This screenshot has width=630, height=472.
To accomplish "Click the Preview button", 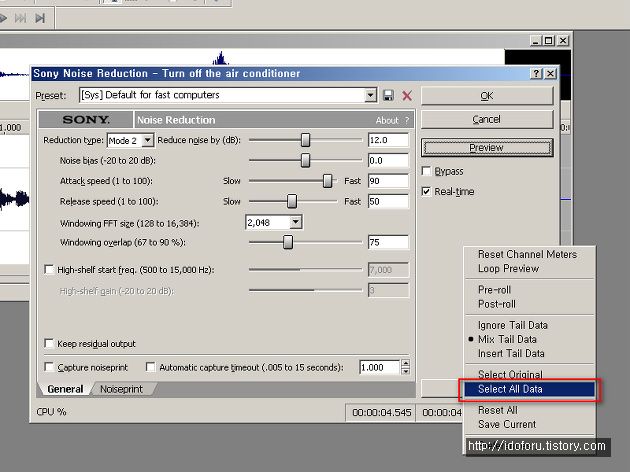I will pos(487,148).
